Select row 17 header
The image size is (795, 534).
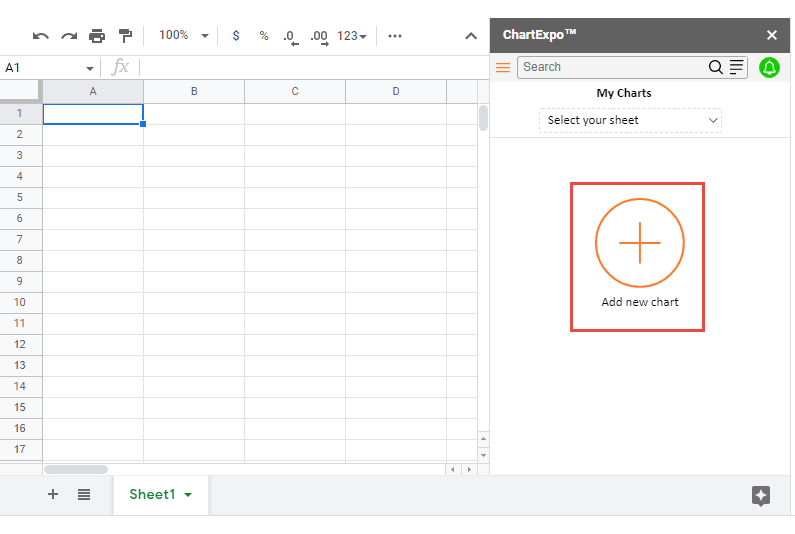(x=20, y=449)
